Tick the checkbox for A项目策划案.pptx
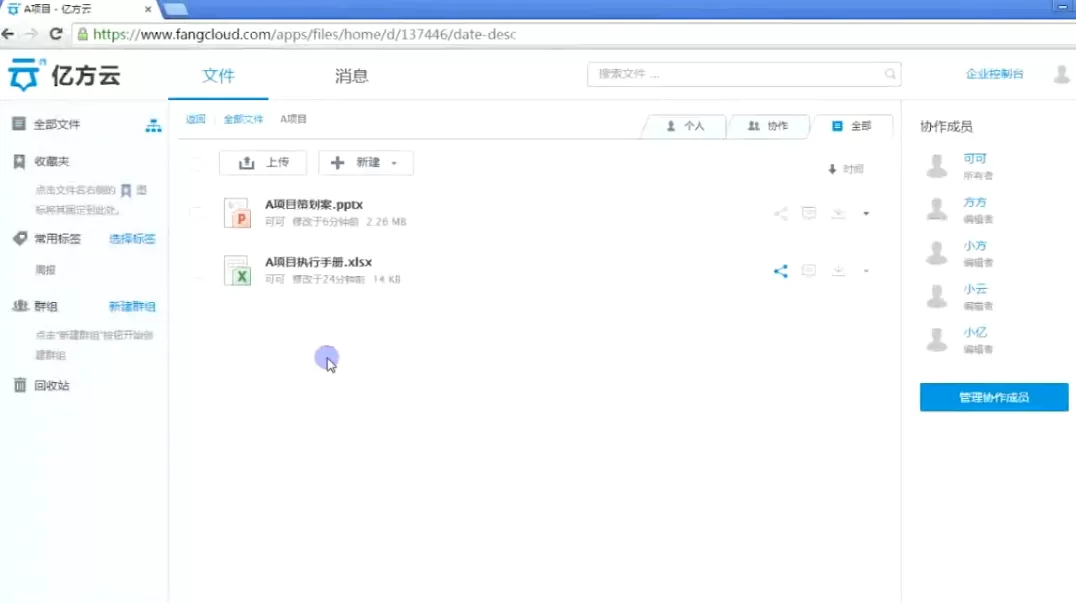 pos(196,213)
